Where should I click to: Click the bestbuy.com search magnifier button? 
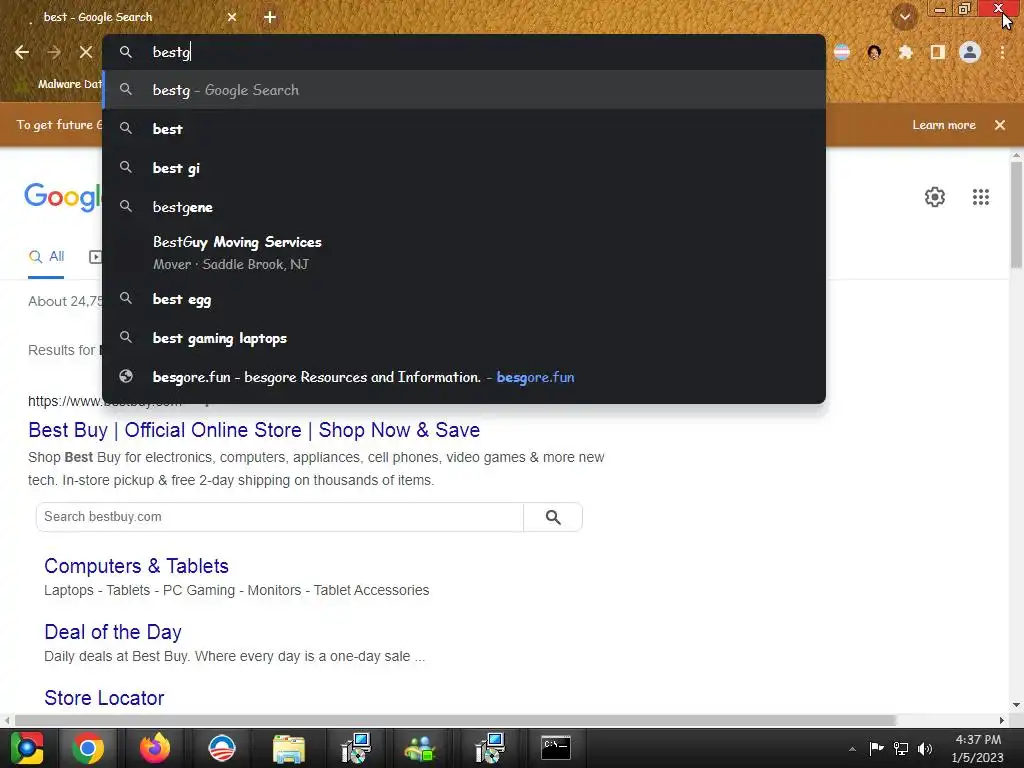pos(553,517)
